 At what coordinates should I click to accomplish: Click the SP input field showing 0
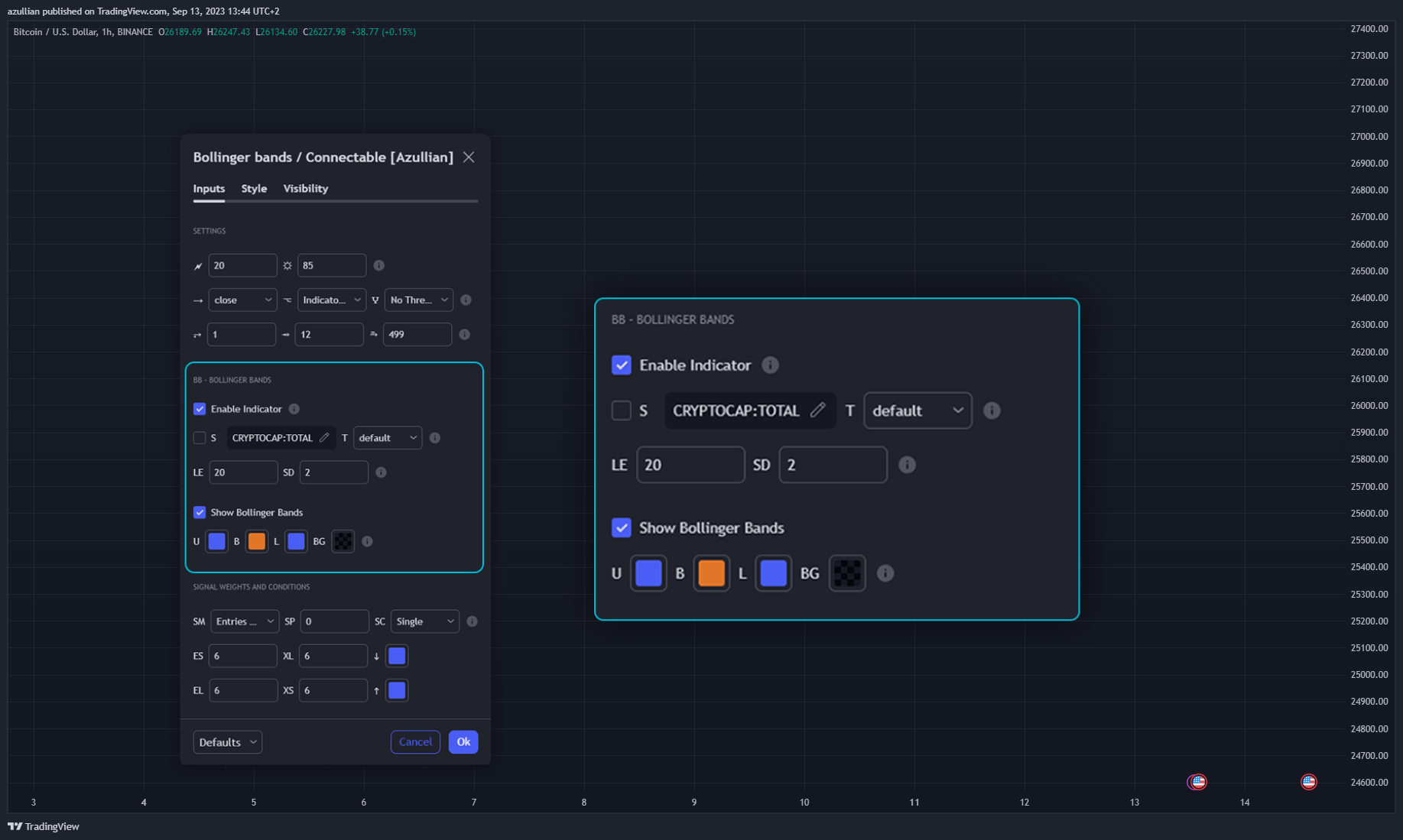[334, 621]
